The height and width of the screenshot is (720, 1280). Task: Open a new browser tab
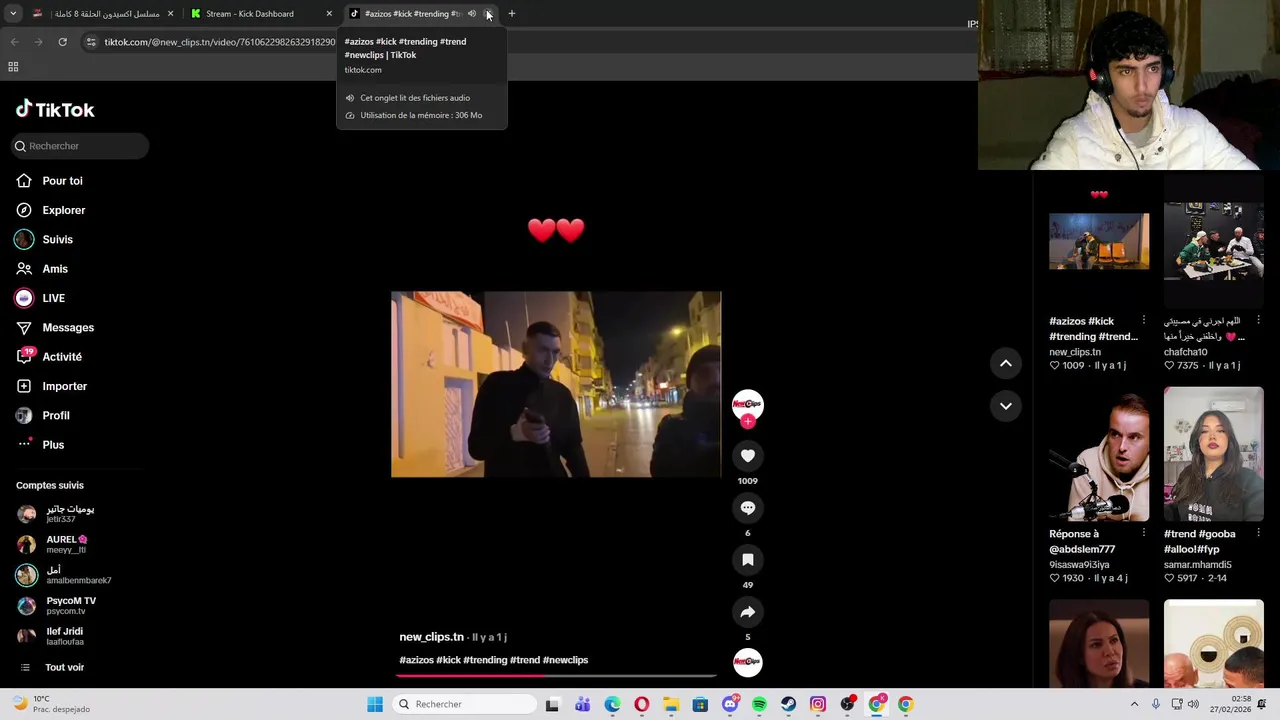[x=512, y=14]
